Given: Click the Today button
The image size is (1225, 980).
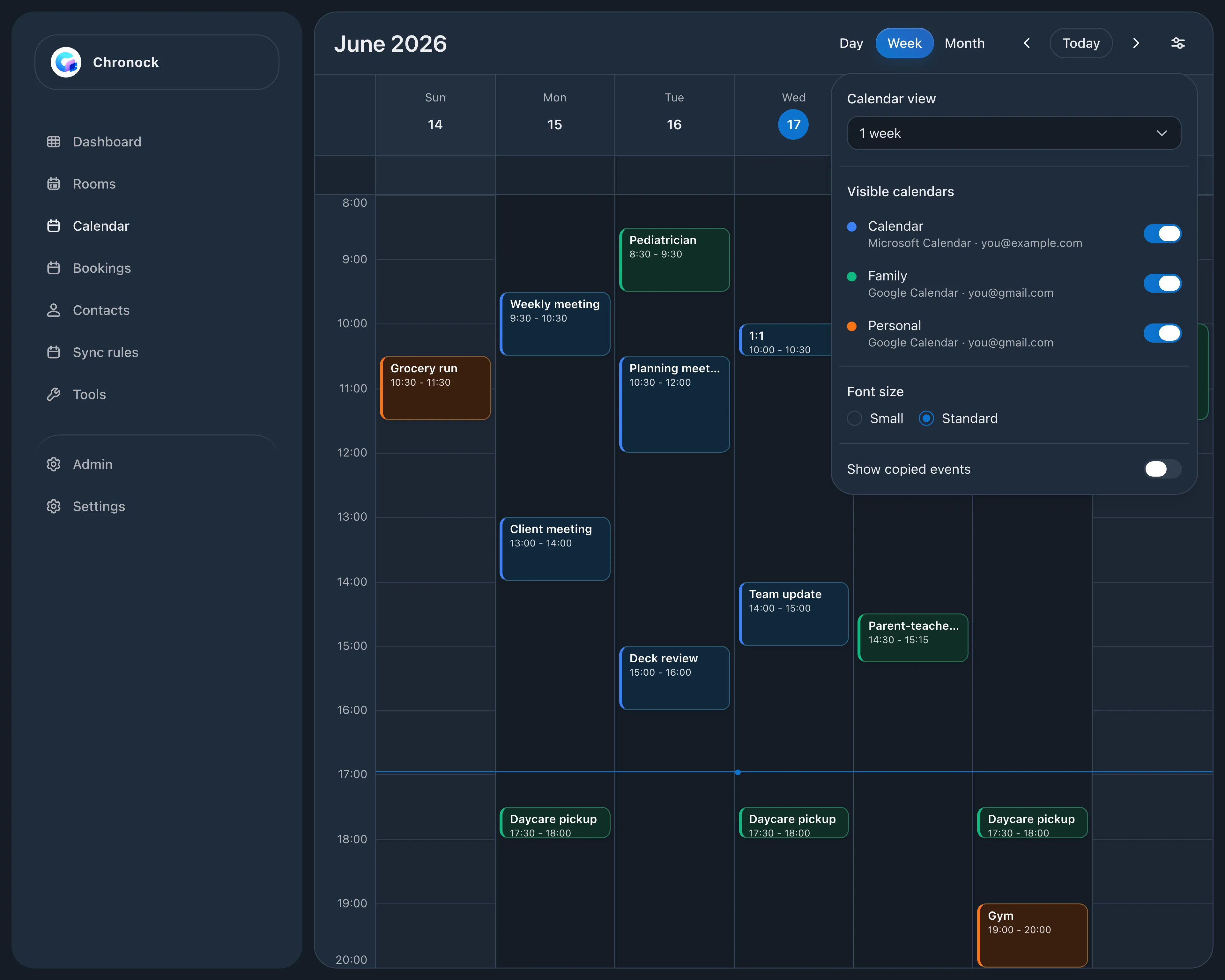Looking at the screenshot, I should click(1081, 43).
